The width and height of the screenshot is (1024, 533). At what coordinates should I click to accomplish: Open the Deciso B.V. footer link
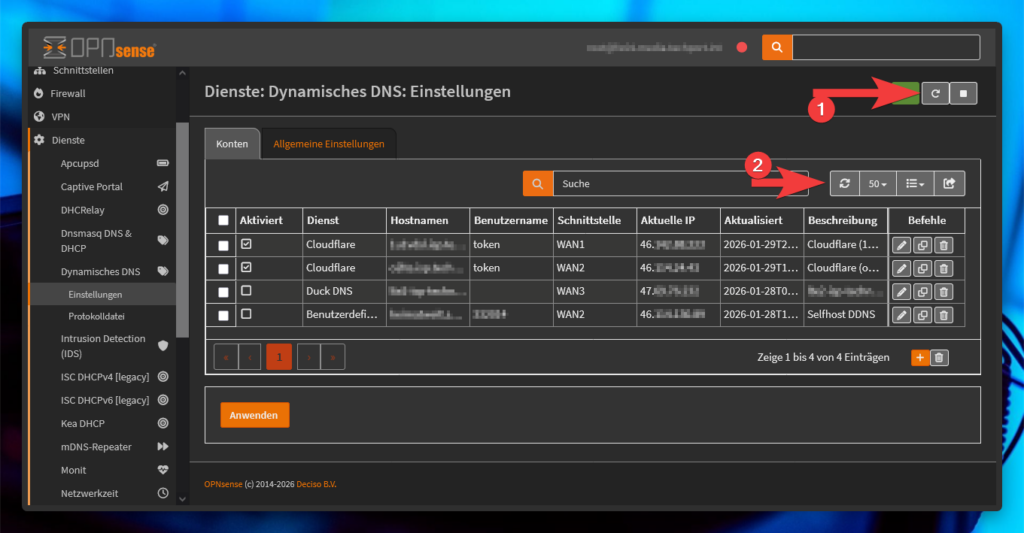click(x=316, y=484)
